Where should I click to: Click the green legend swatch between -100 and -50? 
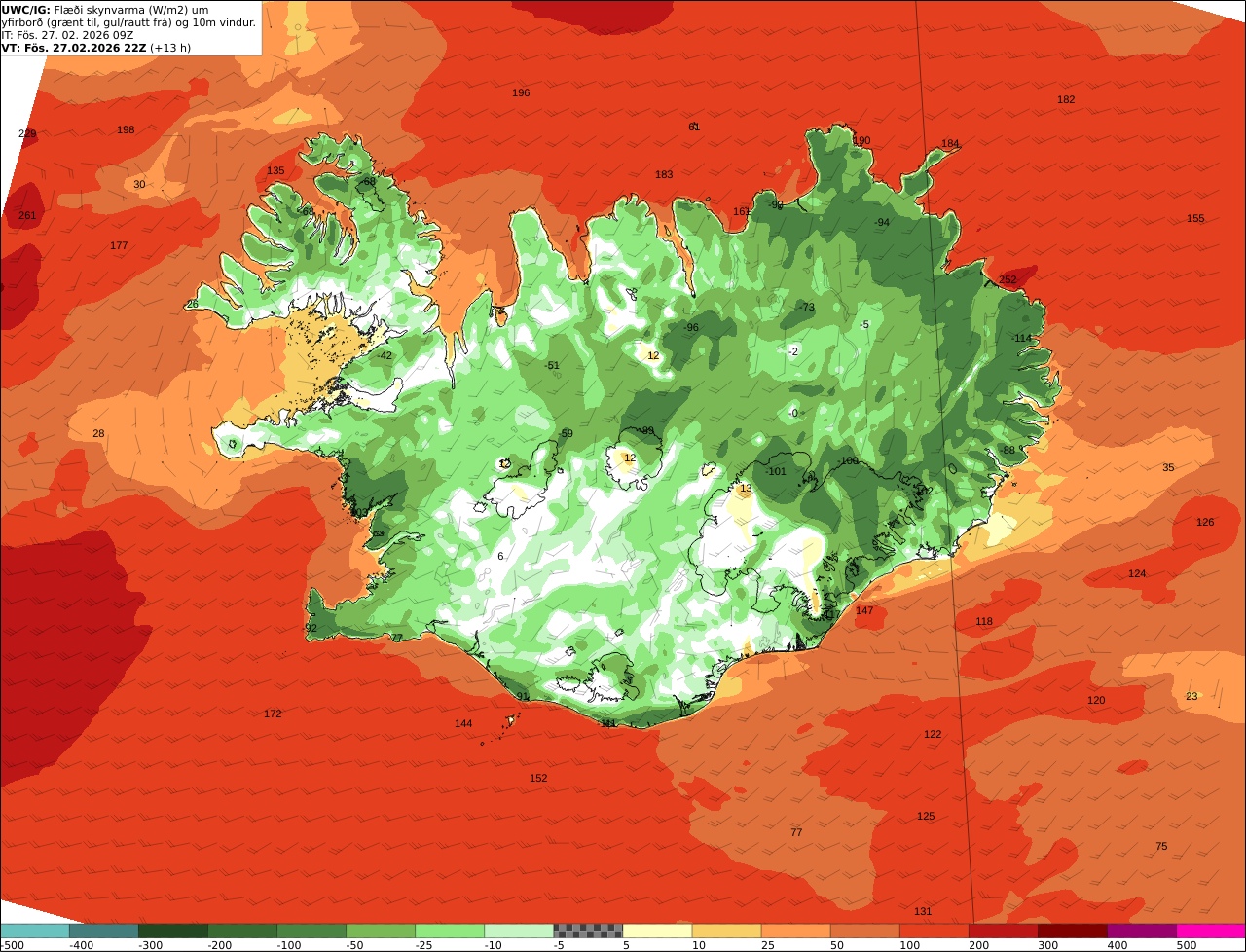point(311,931)
